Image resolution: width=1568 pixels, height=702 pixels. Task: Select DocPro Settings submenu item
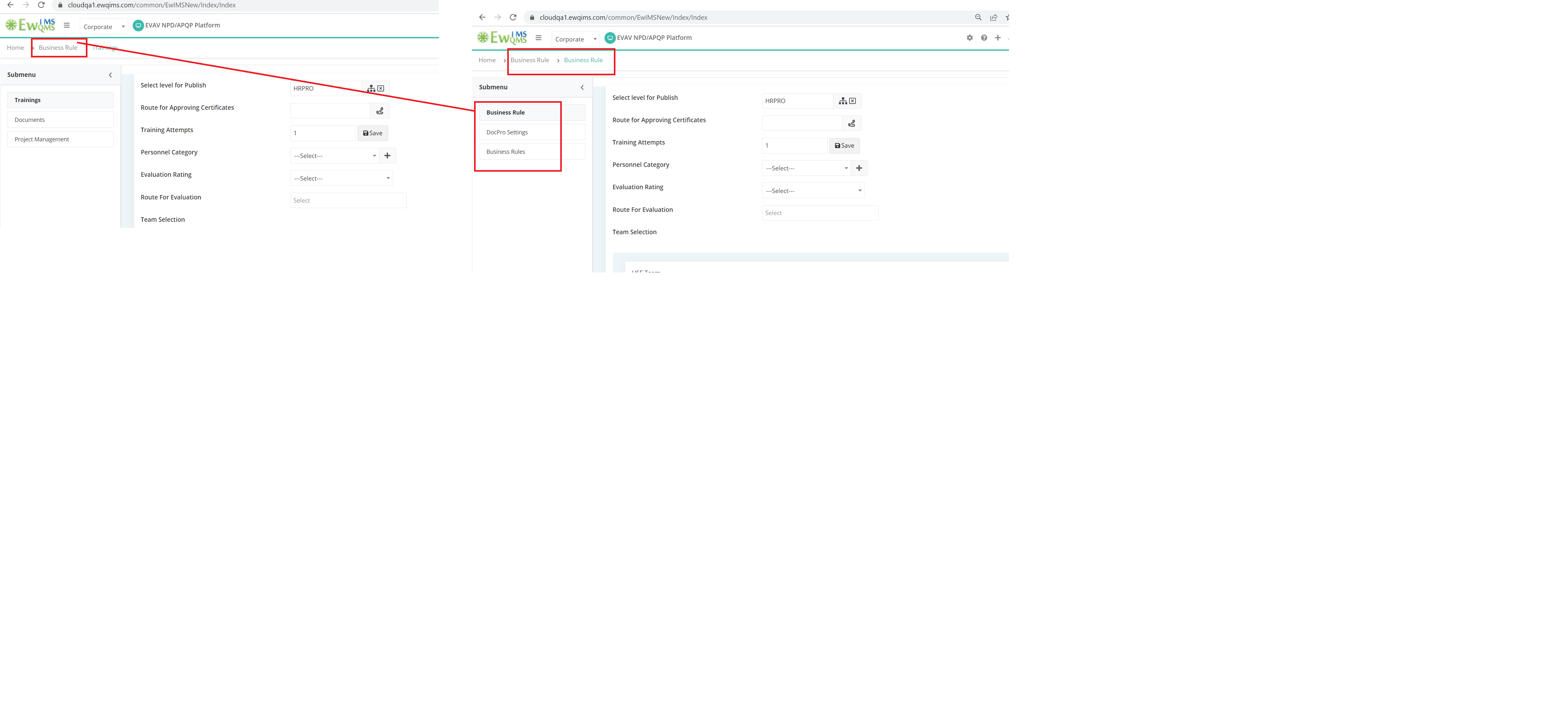coord(532,132)
